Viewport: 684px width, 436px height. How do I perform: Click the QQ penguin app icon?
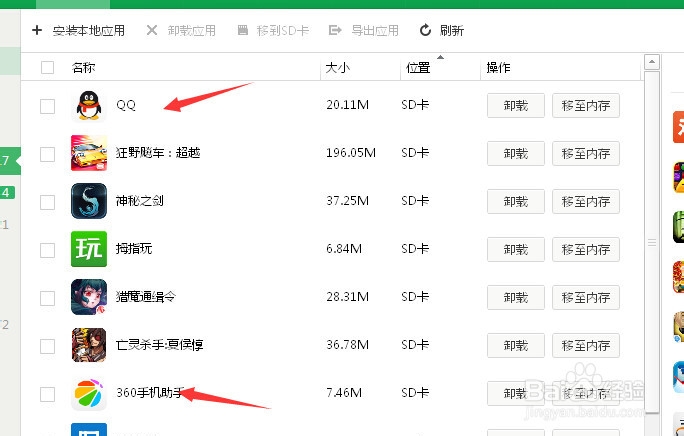coord(89,105)
